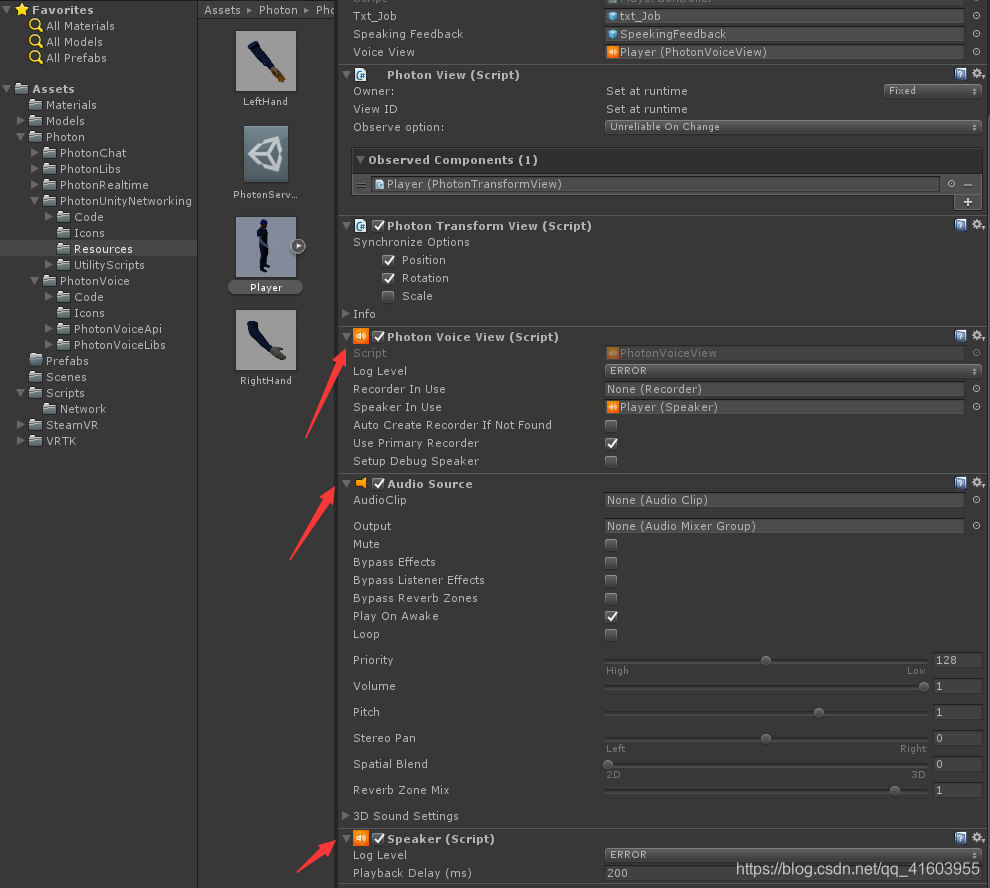Open gear menu for Speaker script
This screenshot has width=990, height=888.
(978, 838)
